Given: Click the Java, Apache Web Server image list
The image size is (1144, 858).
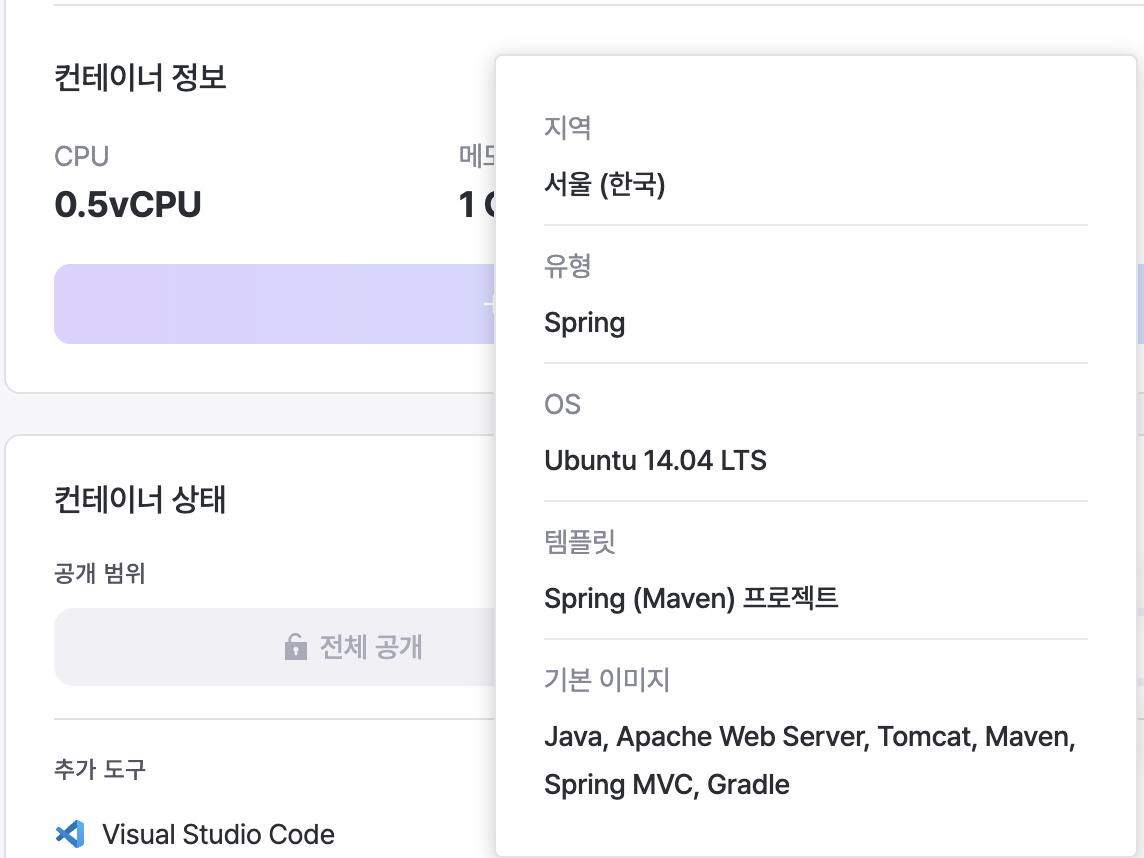Looking at the screenshot, I should (810, 760).
